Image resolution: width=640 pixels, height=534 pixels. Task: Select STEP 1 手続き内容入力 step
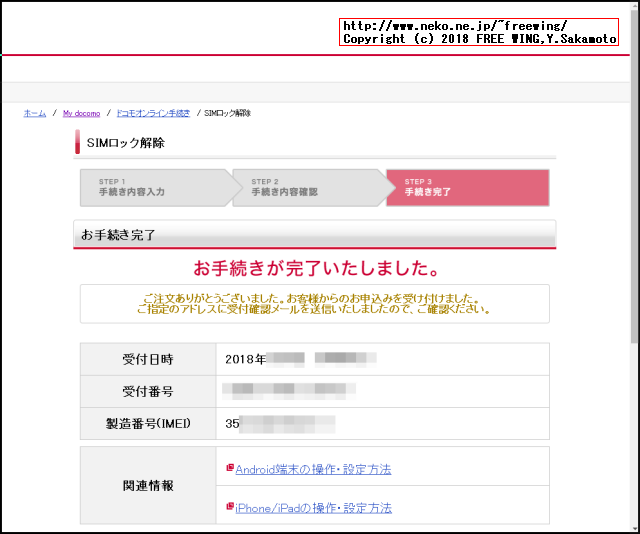tap(157, 187)
